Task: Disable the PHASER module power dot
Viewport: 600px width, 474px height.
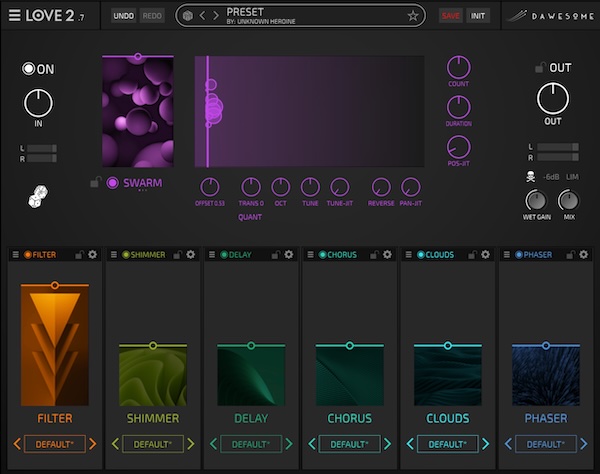Action: coord(519,254)
